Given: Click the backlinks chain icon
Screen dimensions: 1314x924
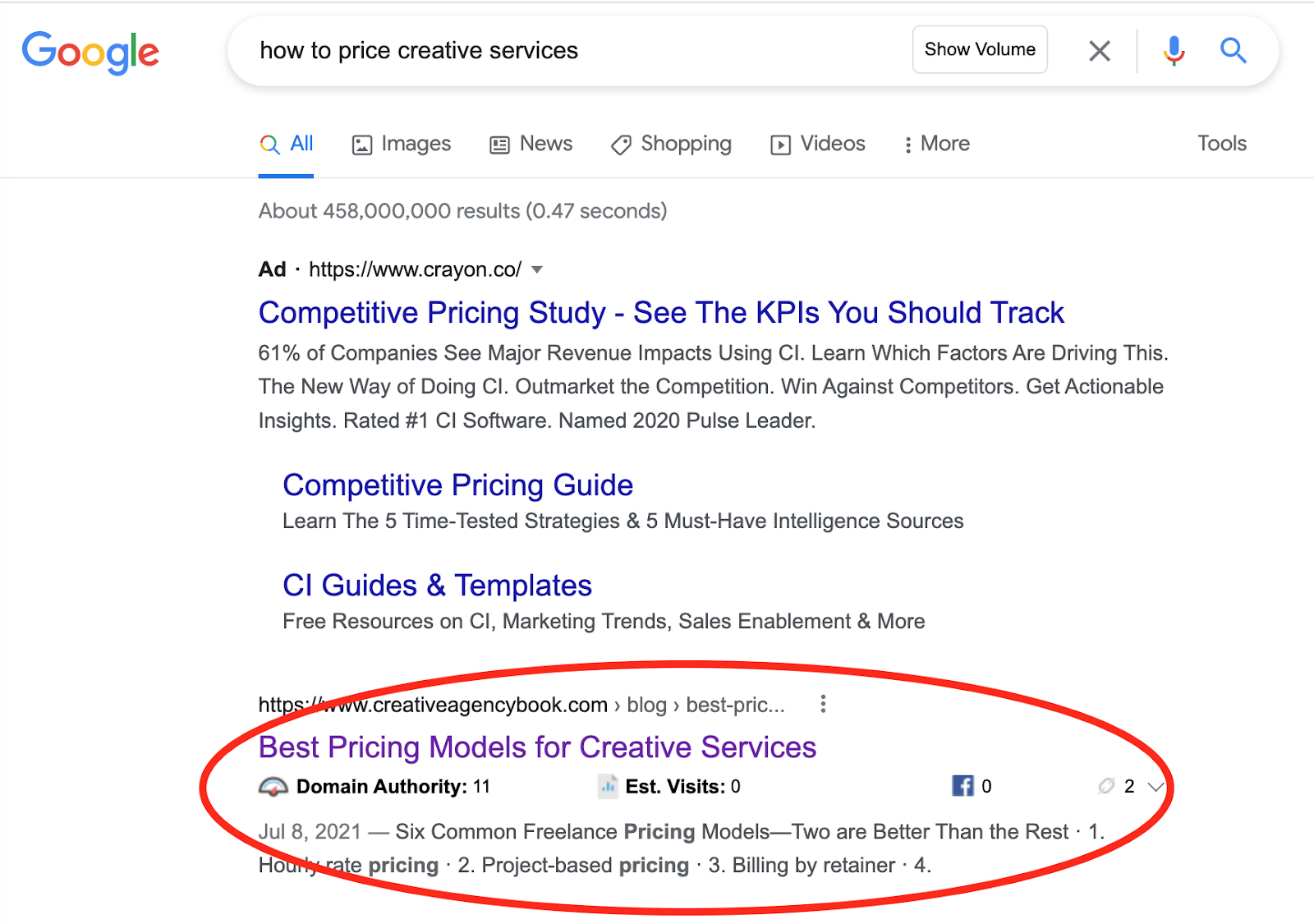Looking at the screenshot, I should tap(1106, 786).
